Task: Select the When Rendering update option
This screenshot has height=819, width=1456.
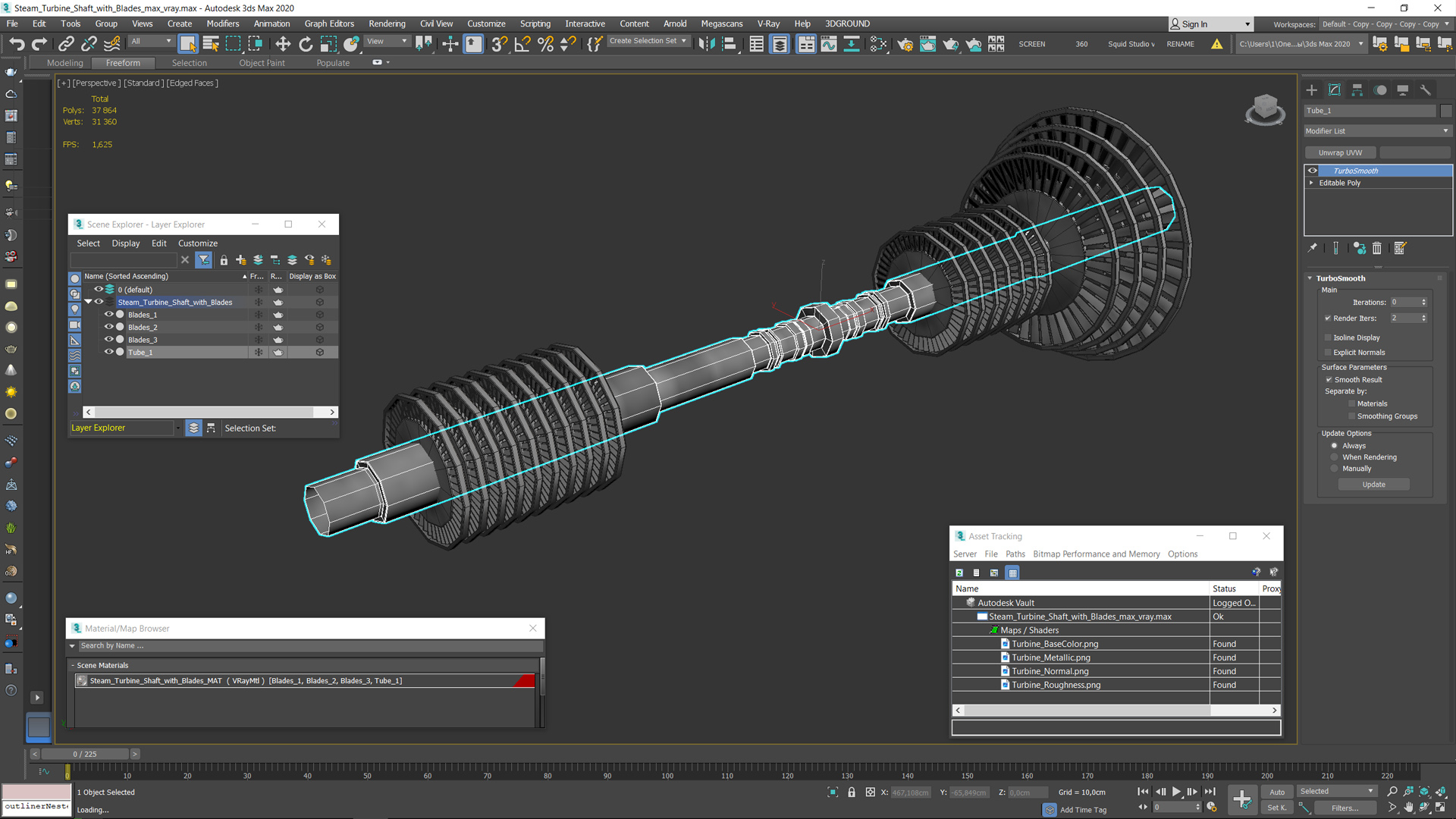Action: tap(1335, 457)
